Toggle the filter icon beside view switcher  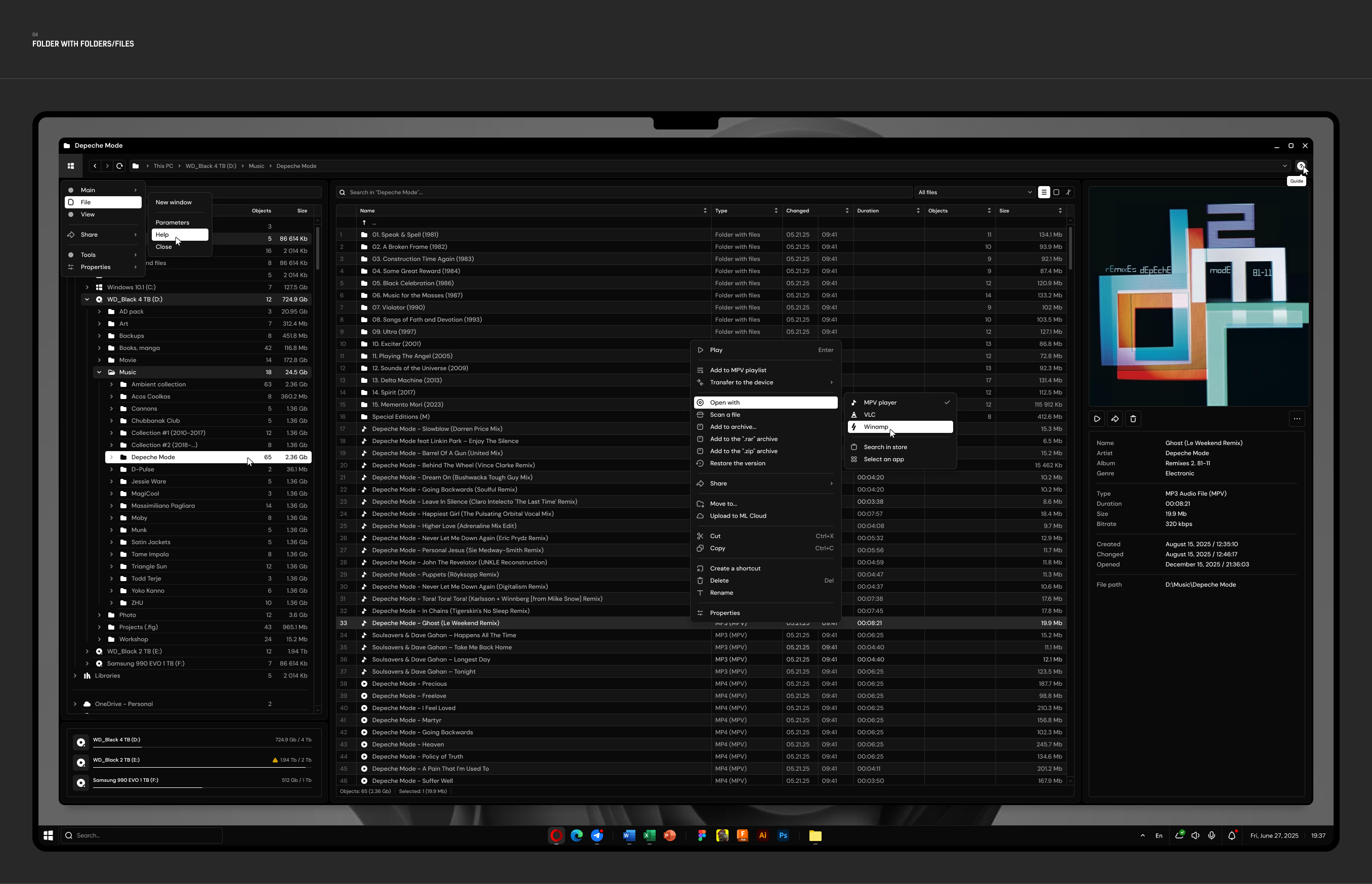point(1068,192)
